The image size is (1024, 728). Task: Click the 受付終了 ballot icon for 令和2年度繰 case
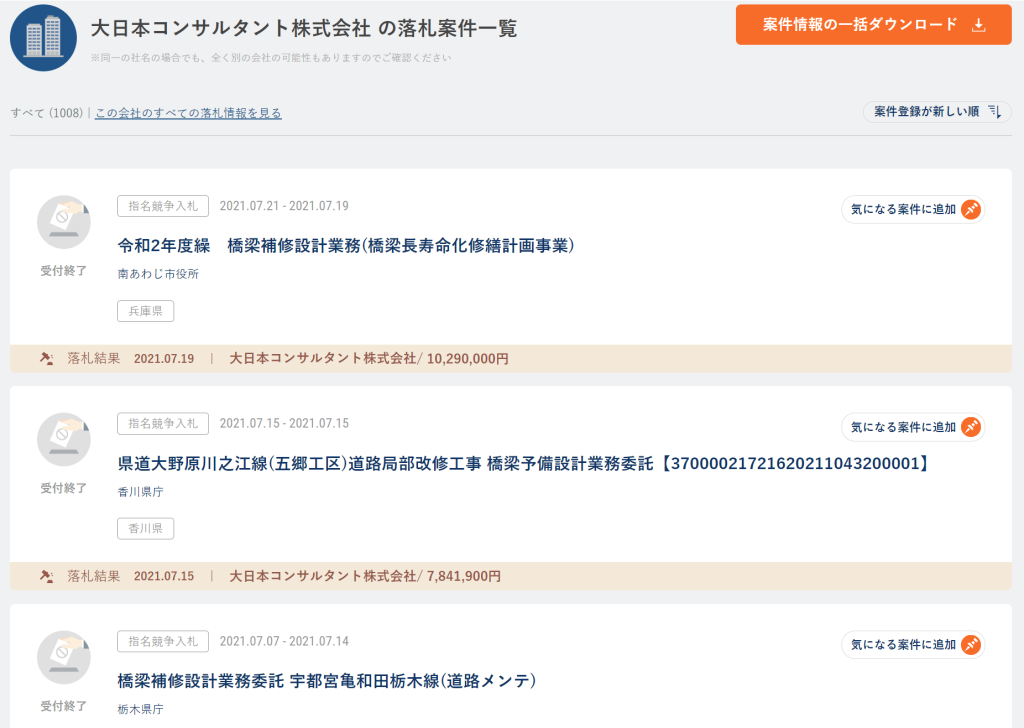point(63,222)
